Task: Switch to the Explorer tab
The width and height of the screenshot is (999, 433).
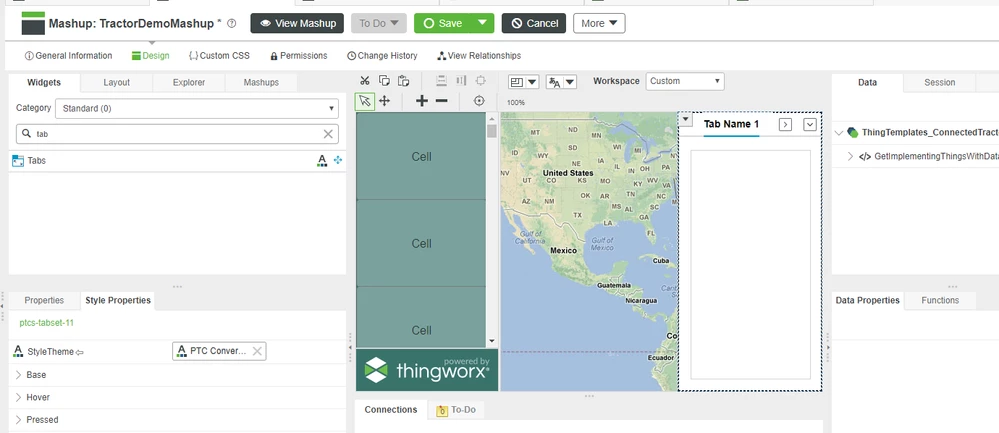Action: pos(189,82)
